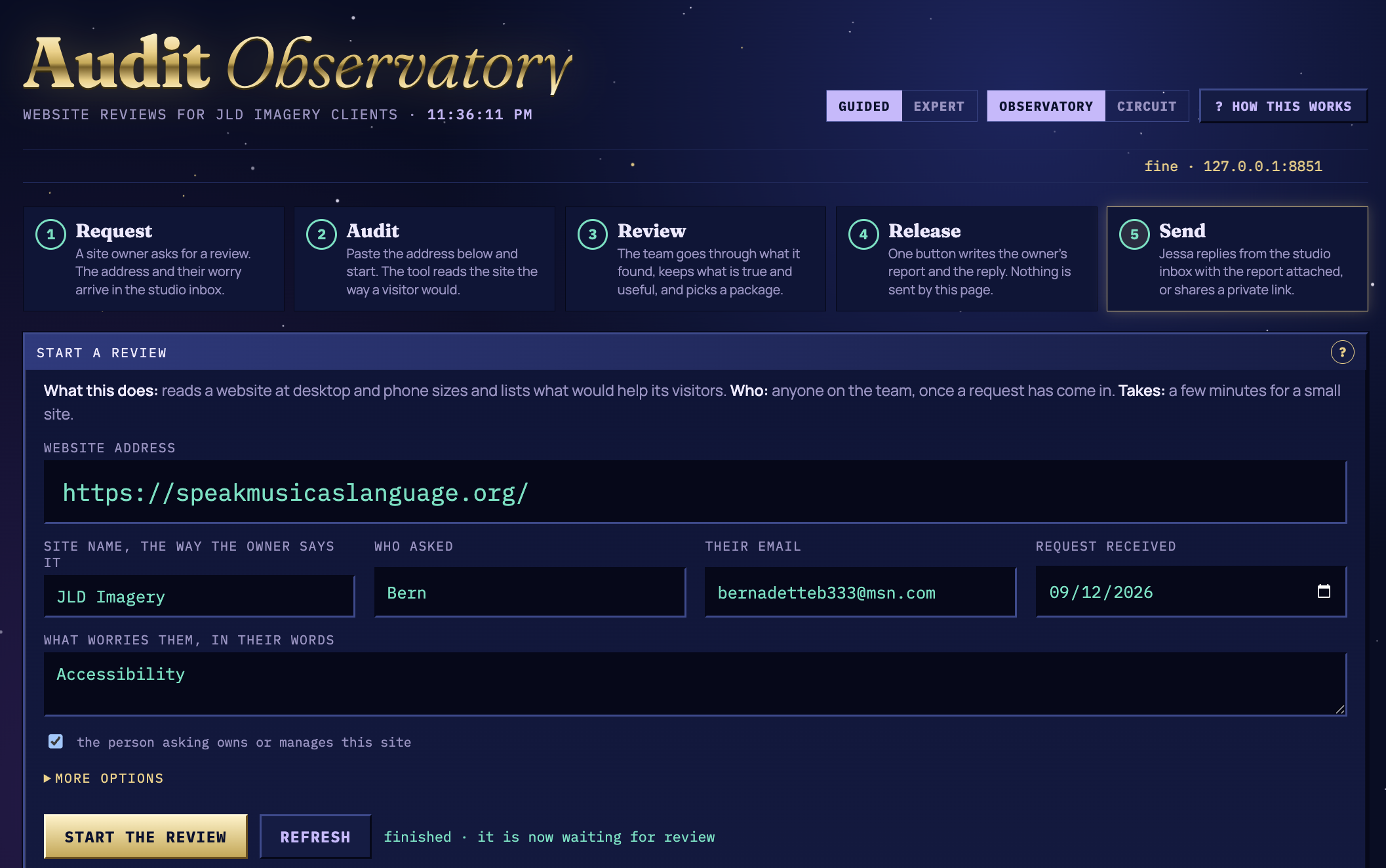
Task: Click the Who Asked field containing Bern
Action: pyautogui.click(x=530, y=593)
